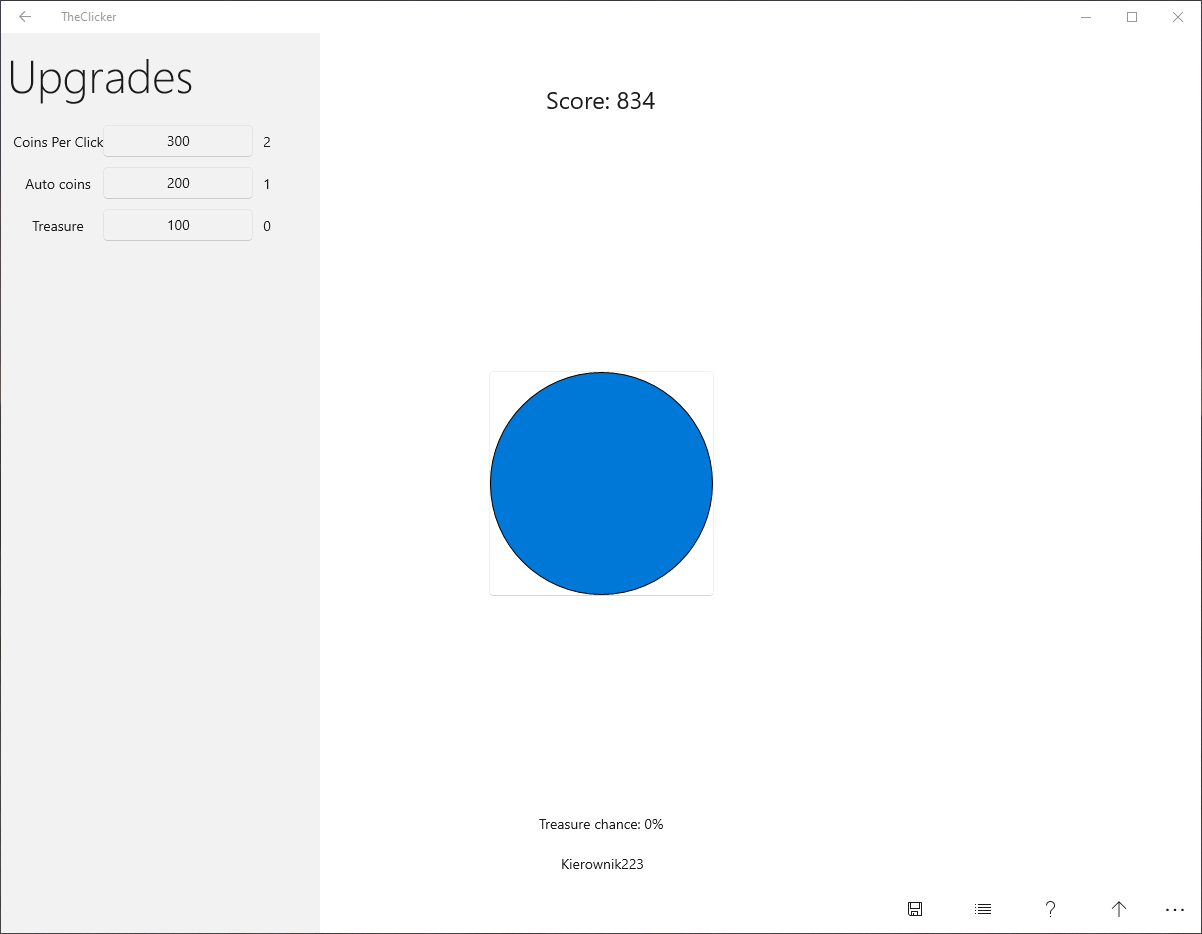Expand the three-dots more options menu
Viewport: 1202px width, 934px height.
coord(1175,910)
